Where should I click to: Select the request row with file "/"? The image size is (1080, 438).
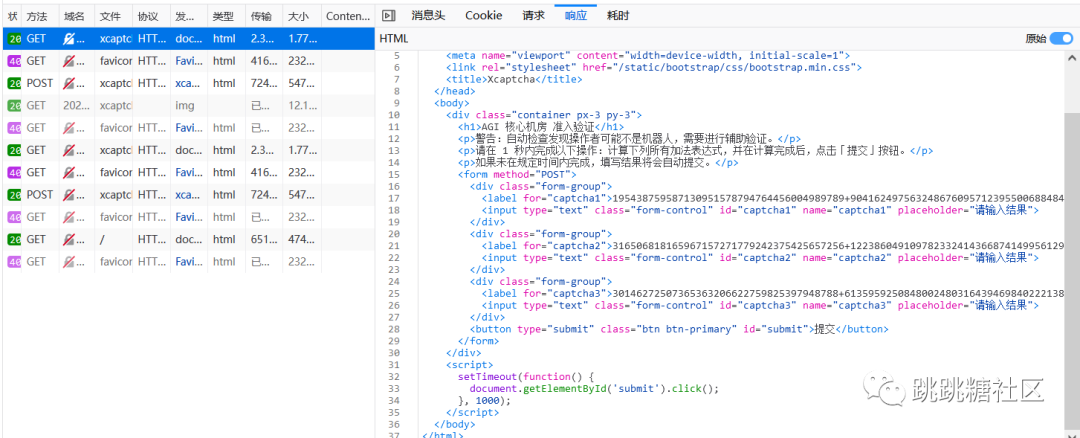(189, 240)
